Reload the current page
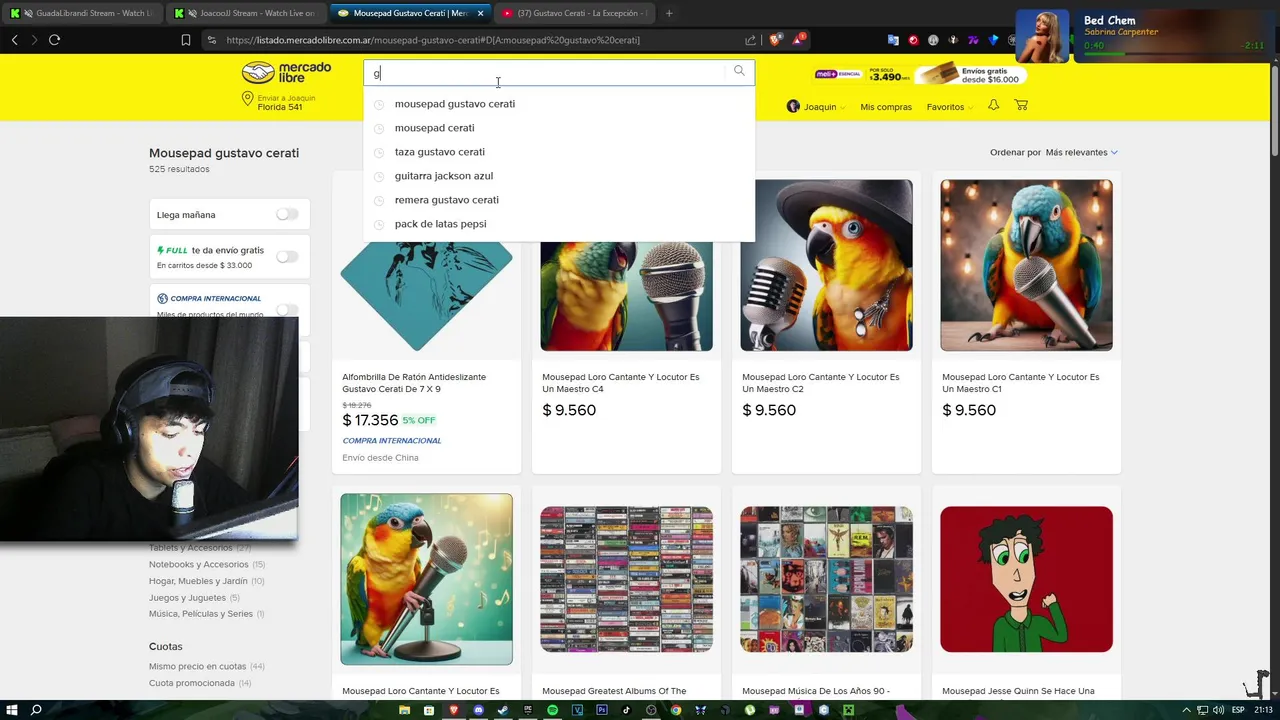Screen dimensions: 1280x720 point(54,40)
